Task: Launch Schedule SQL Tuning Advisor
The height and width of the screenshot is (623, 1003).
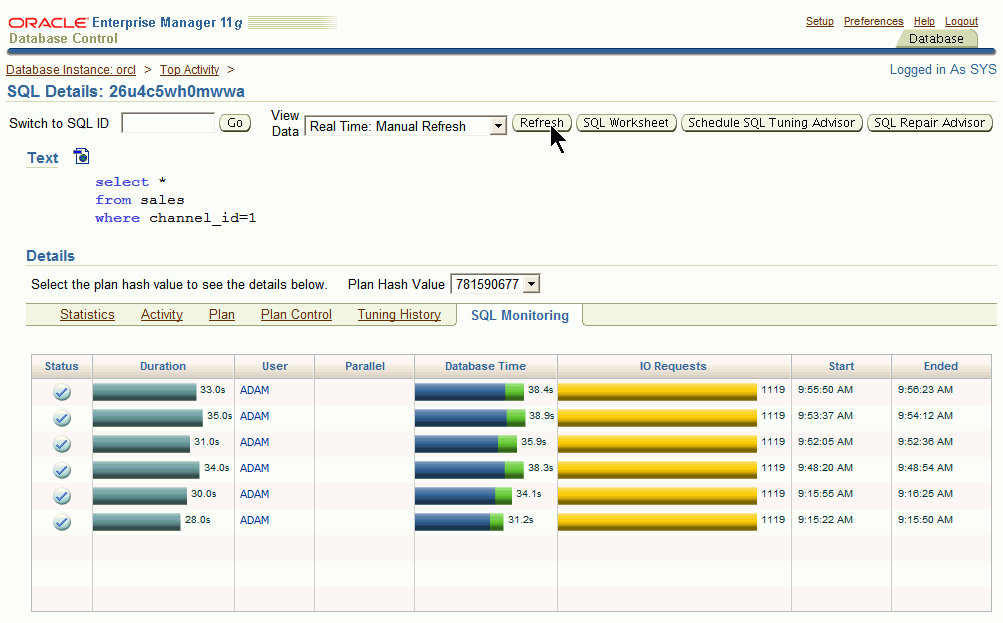Action: [771, 123]
